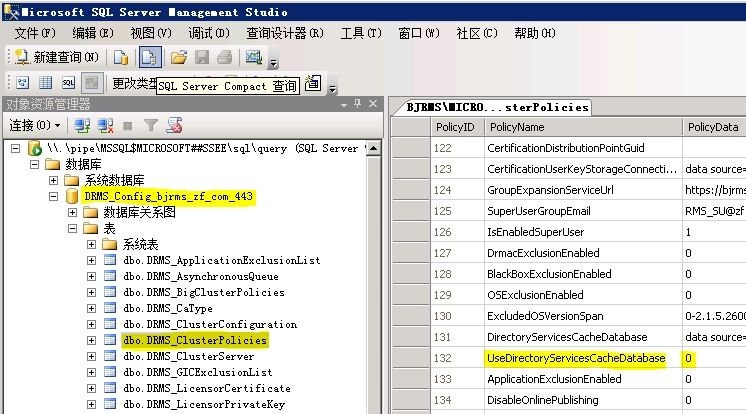Image resolution: width=746 pixels, height=414 pixels.
Task: Click the PolicyName column header
Action: 583,127
